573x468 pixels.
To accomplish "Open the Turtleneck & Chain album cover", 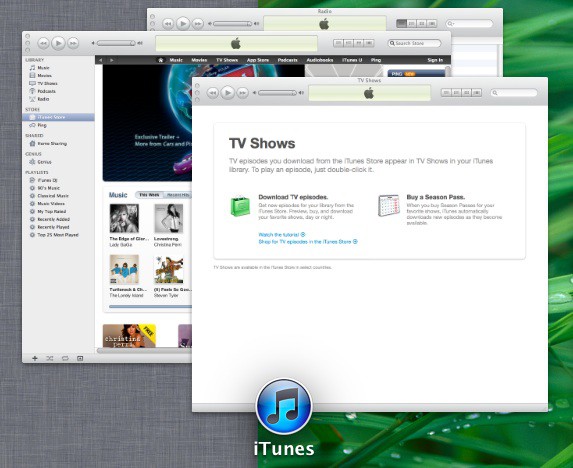I will tap(124, 270).
